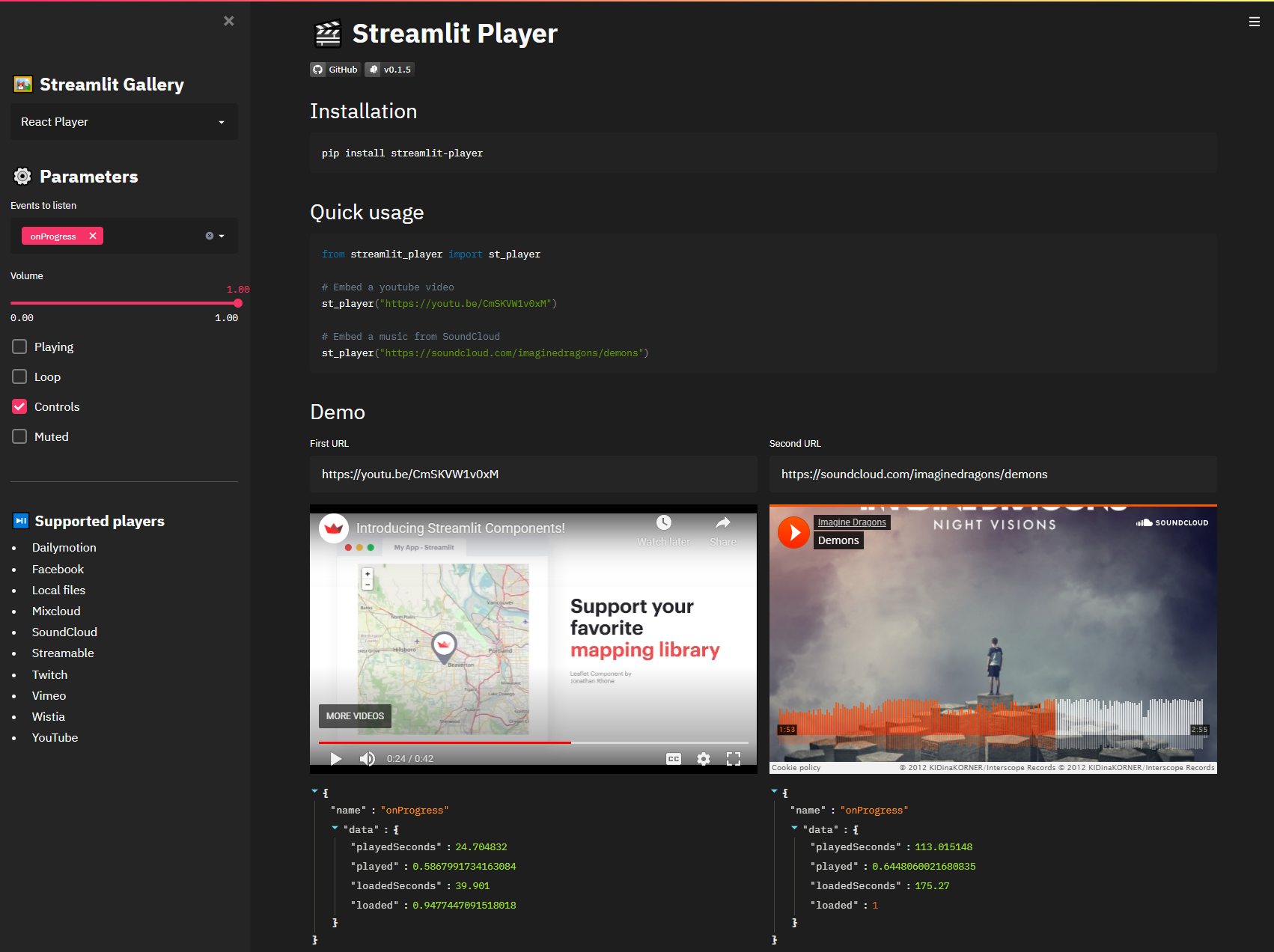1274x952 pixels.
Task: Remove the onProgress event tag
Action: click(x=93, y=236)
